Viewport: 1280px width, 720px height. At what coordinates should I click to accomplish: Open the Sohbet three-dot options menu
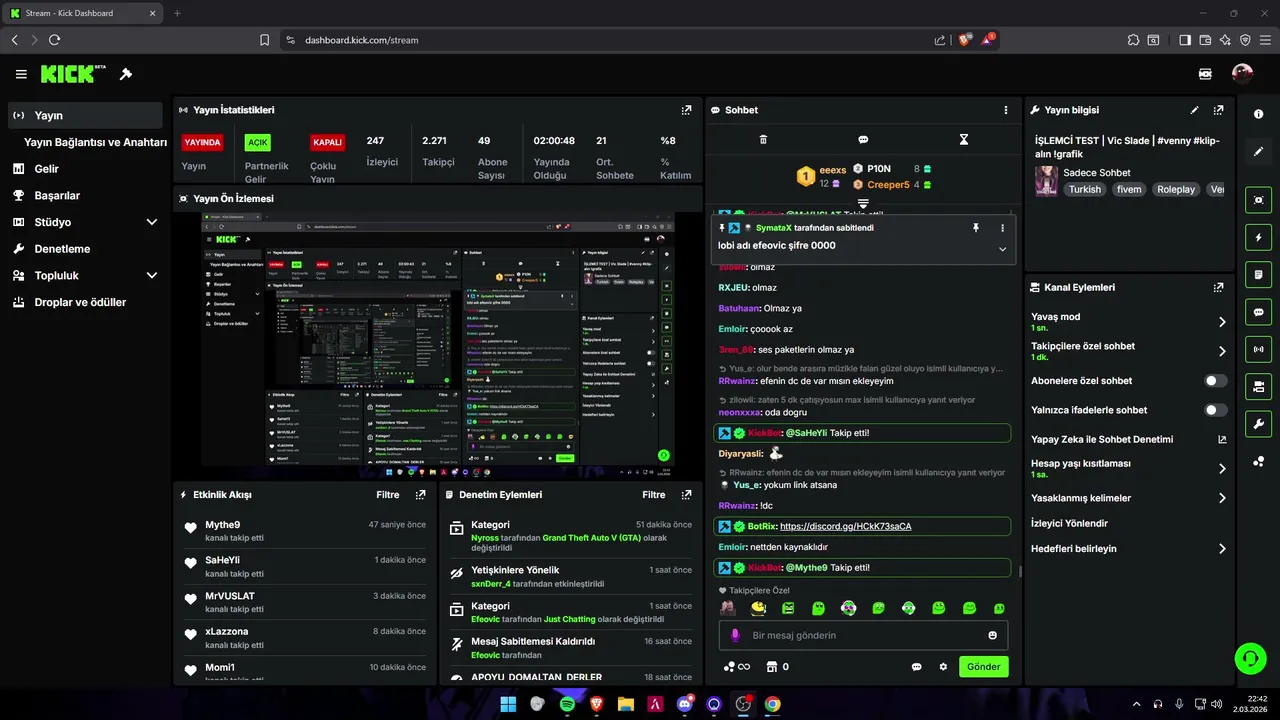coord(1006,110)
